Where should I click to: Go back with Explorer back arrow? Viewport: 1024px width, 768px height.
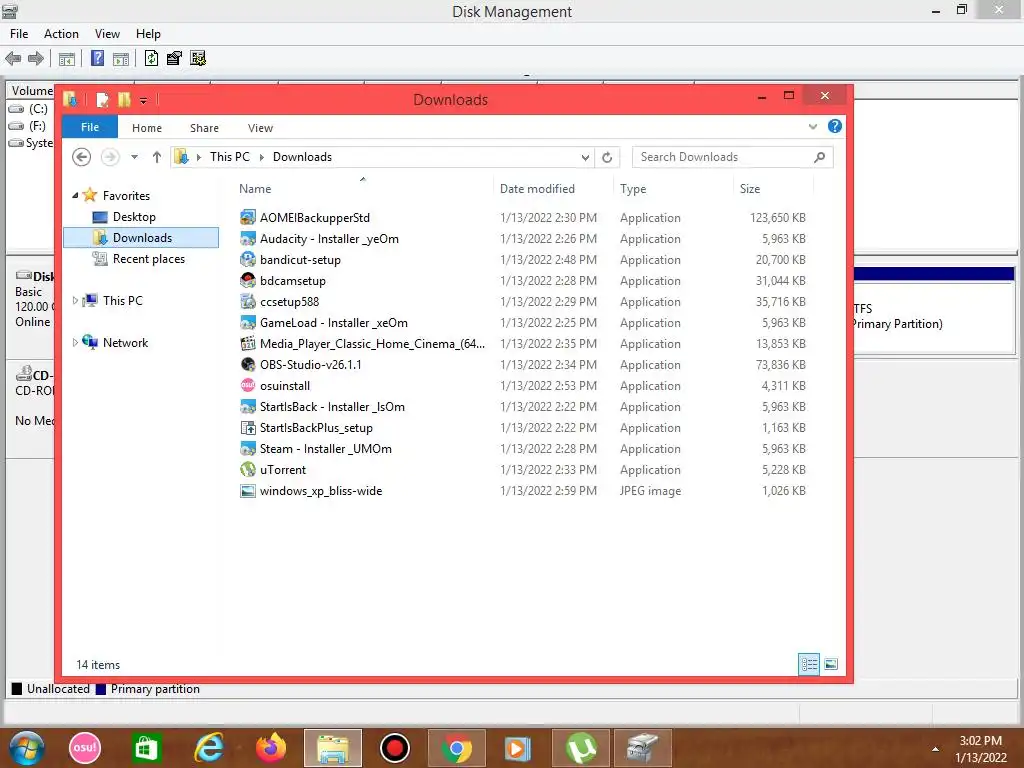(81, 157)
